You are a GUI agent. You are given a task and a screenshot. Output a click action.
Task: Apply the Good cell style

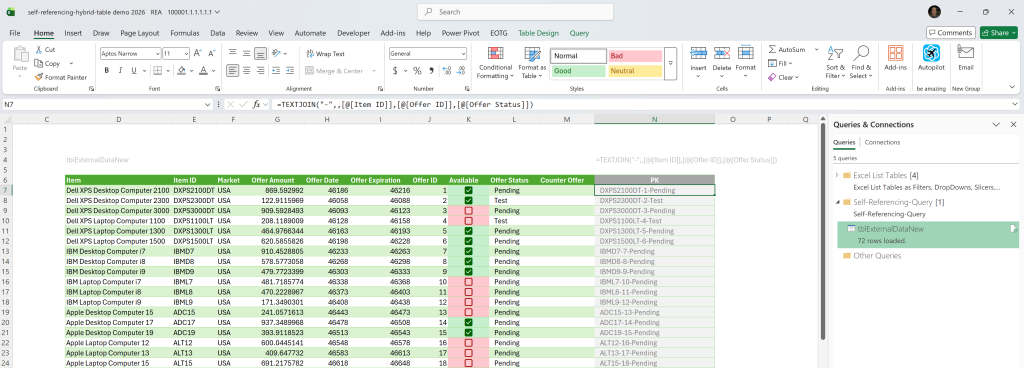tap(579, 71)
